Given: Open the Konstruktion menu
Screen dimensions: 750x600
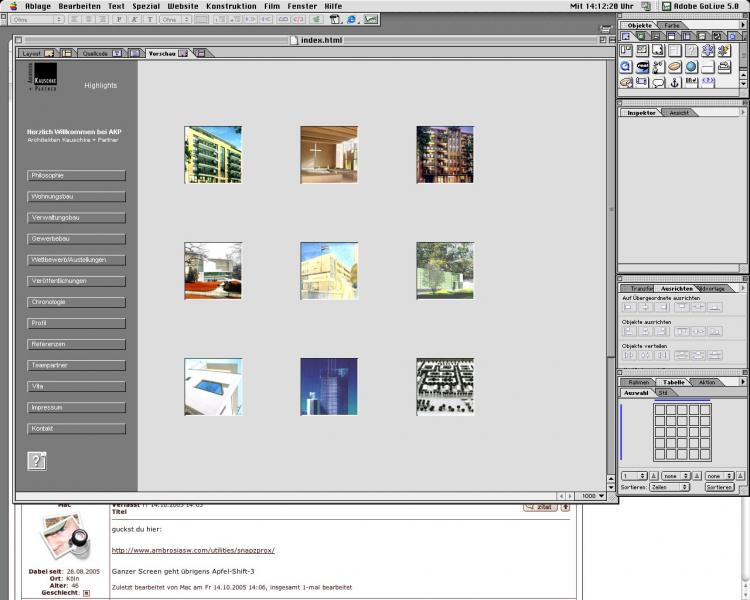Looking at the screenshot, I should point(232,6).
